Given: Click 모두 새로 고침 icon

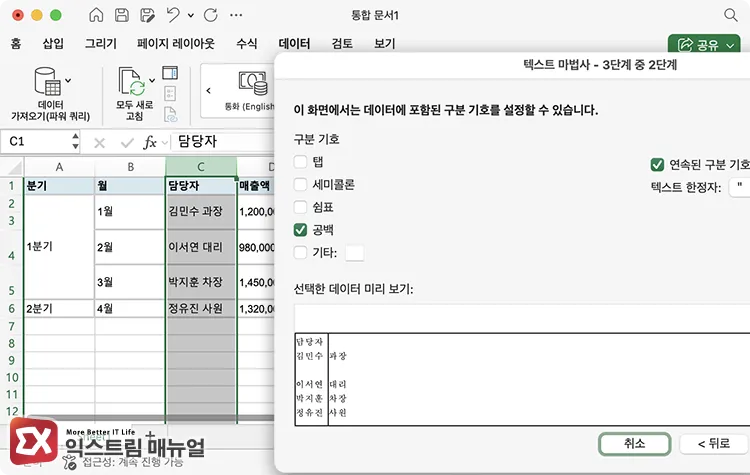Looking at the screenshot, I should pyautogui.click(x=131, y=81).
